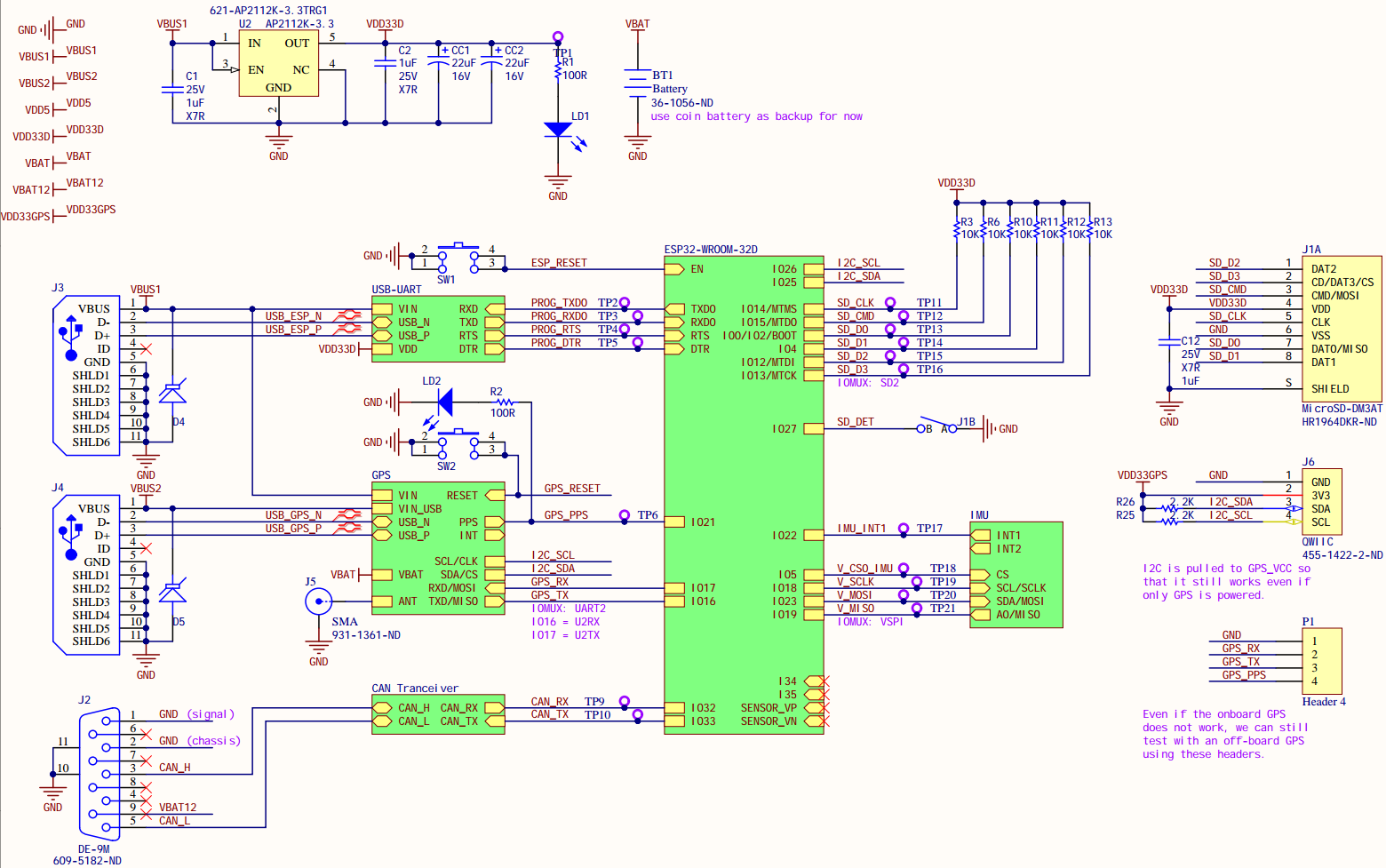Click the GPS module block

tap(438, 548)
